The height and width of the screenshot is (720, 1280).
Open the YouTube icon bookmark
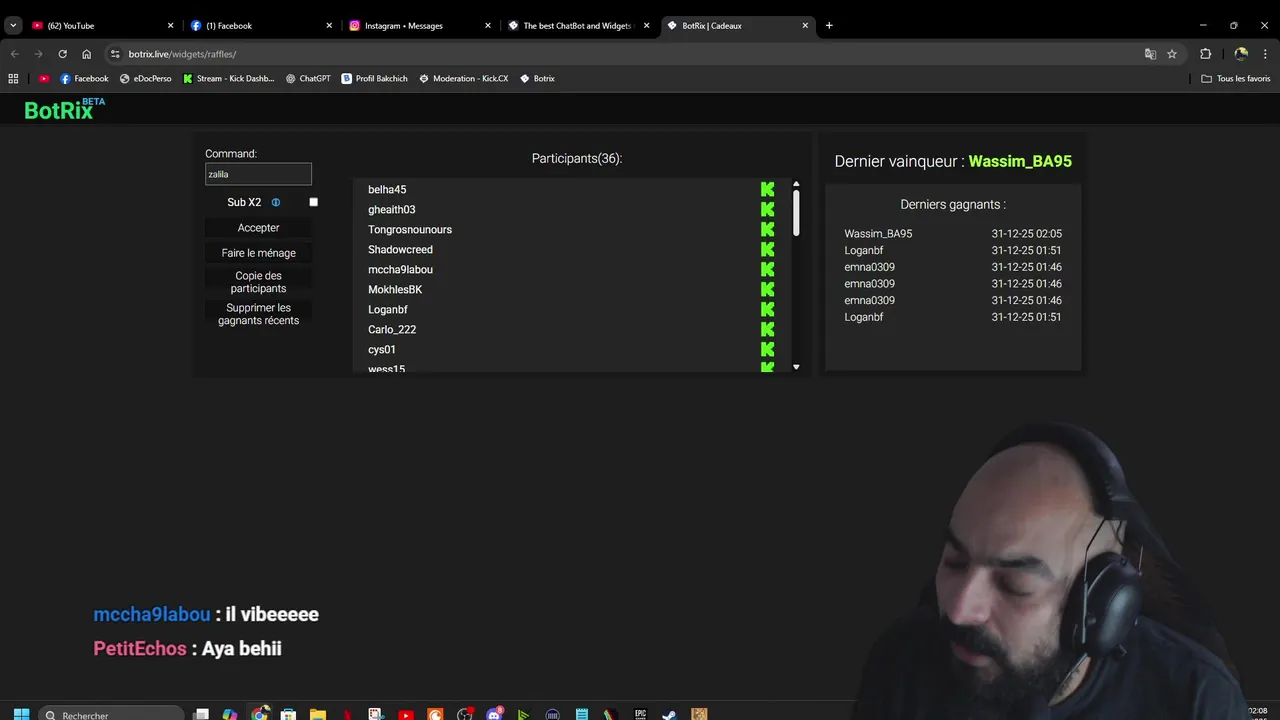44,78
